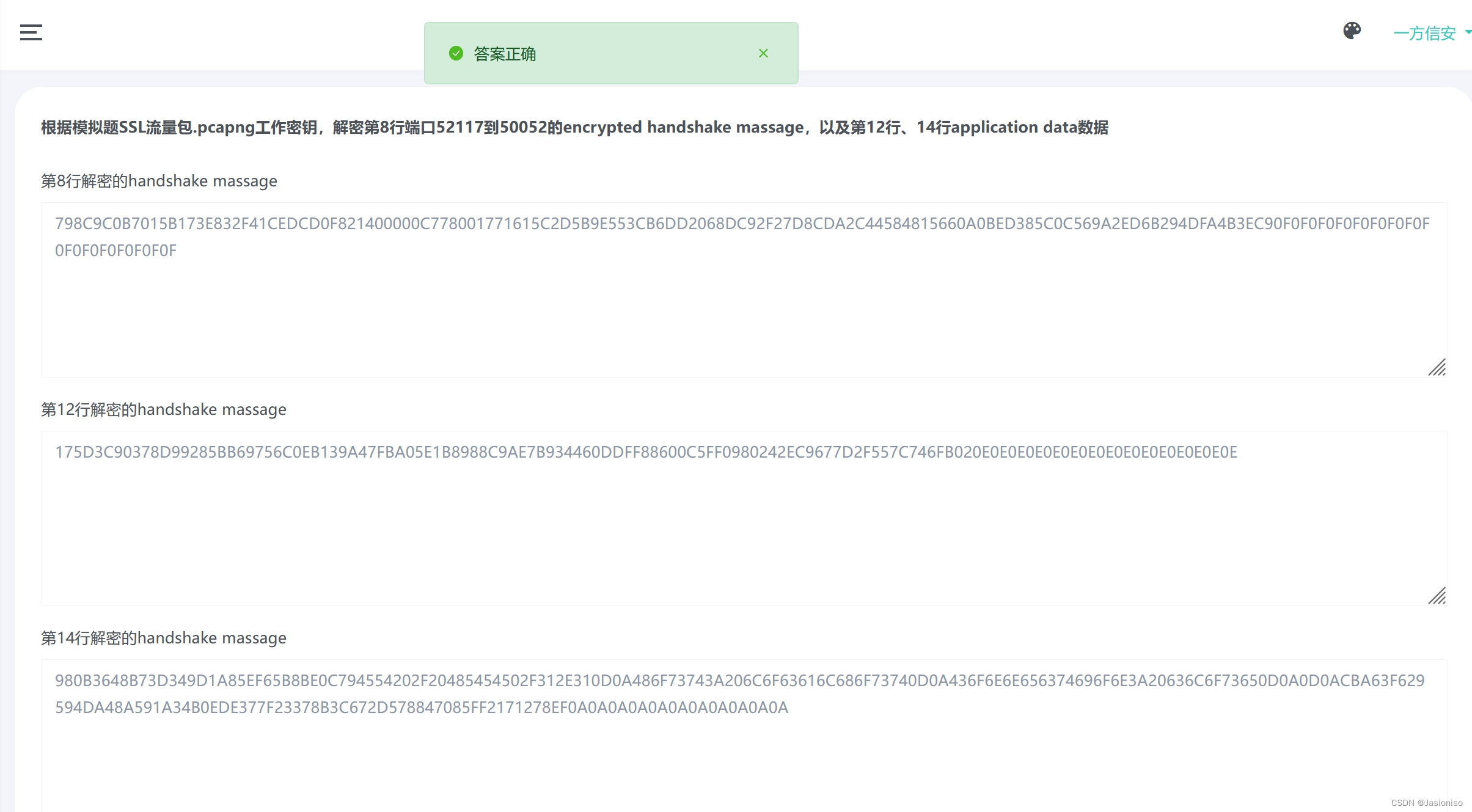This screenshot has width=1472, height=812.
Task: Click the CSDN @Jasioniso watermark
Action: [1426, 803]
